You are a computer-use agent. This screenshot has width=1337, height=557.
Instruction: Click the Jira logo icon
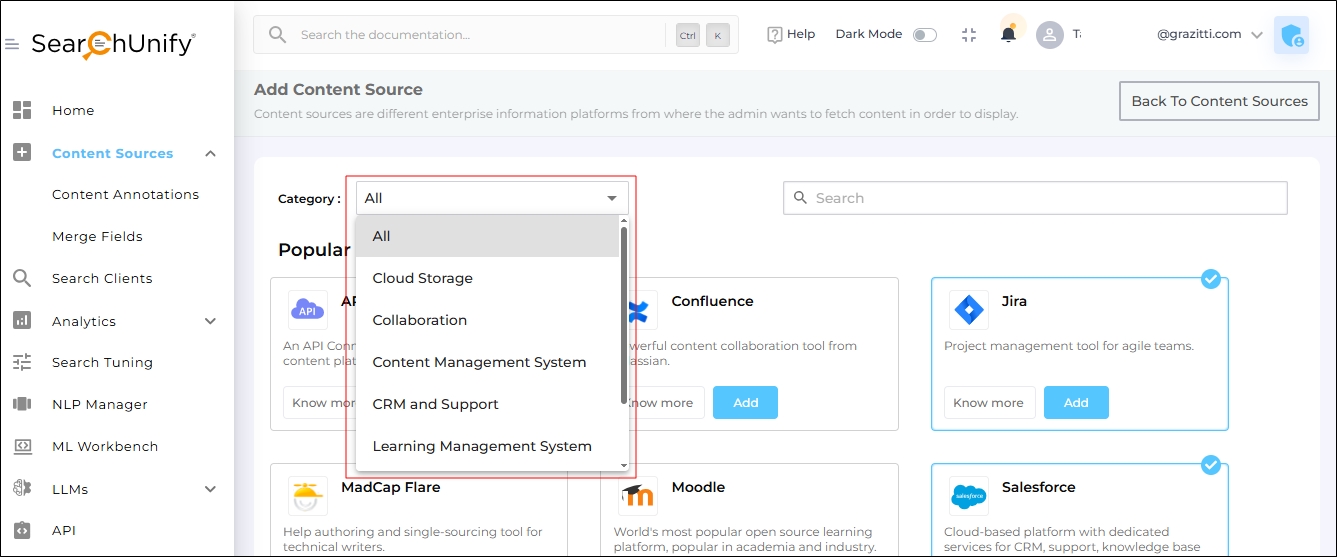[x=968, y=310]
